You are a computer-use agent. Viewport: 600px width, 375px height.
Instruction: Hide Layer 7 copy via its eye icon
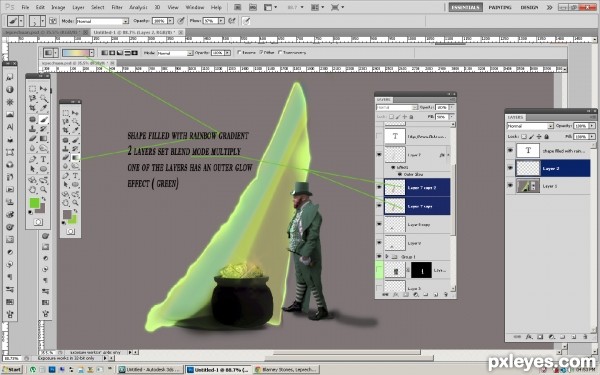pyautogui.click(x=379, y=206)
